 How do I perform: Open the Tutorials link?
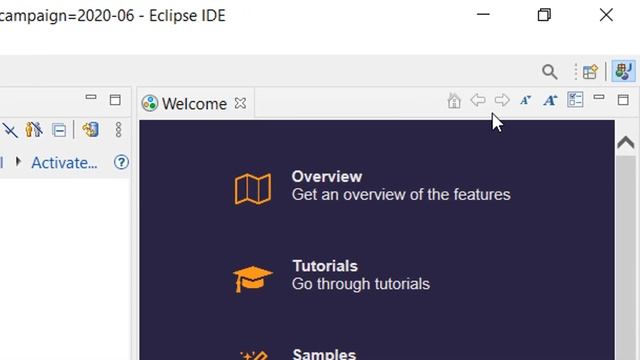[x=325, y=266]
